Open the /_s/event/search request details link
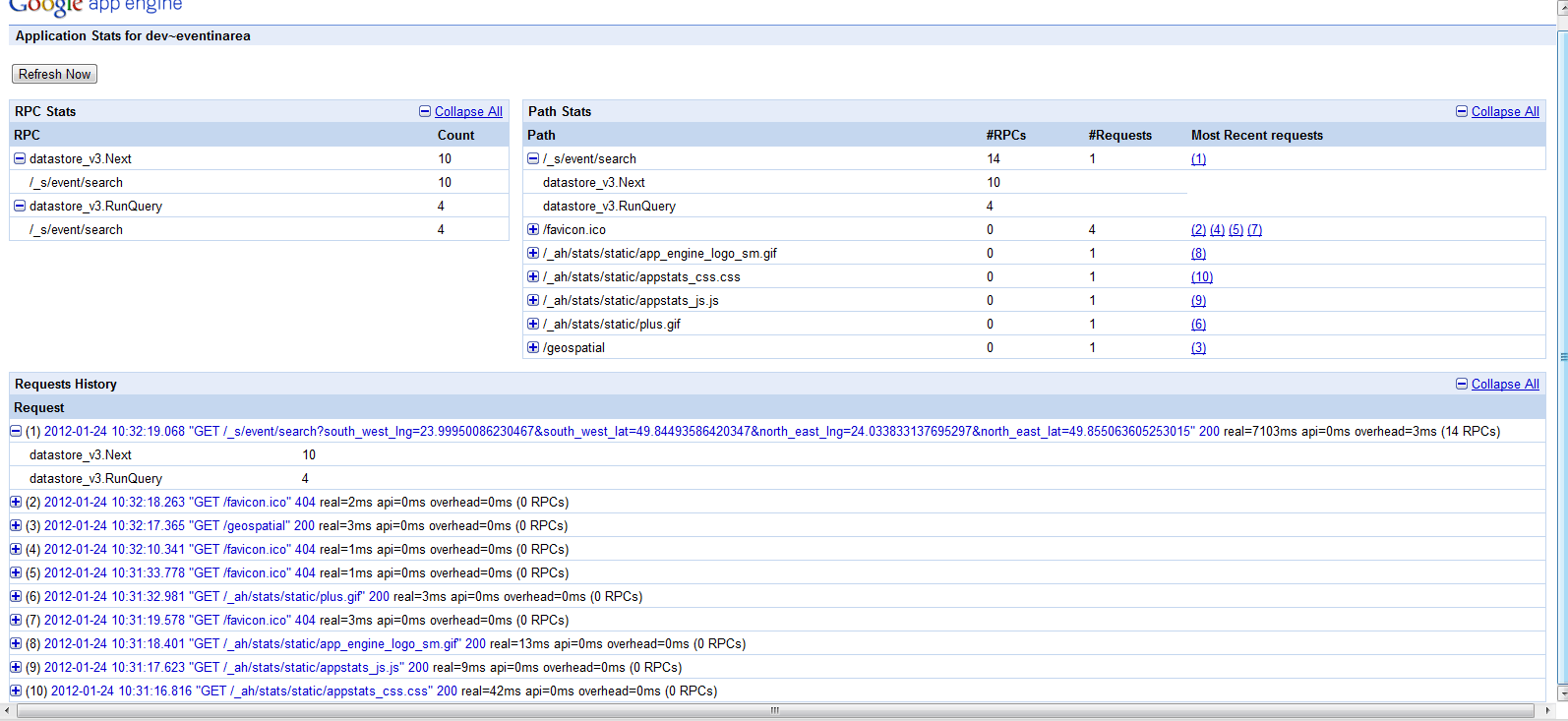 (x=632, y=431)
